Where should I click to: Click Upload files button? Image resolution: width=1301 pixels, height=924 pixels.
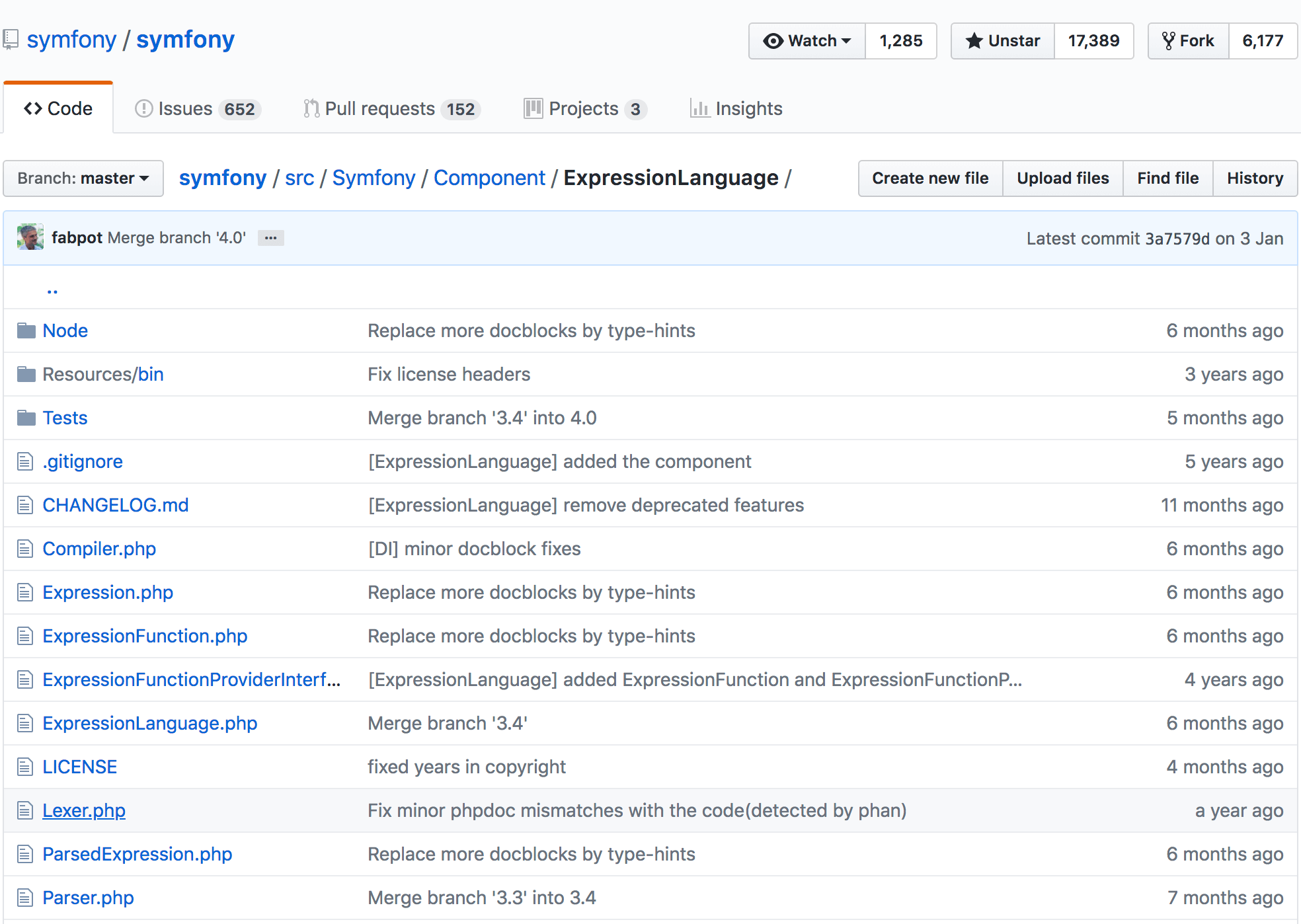1063,178
